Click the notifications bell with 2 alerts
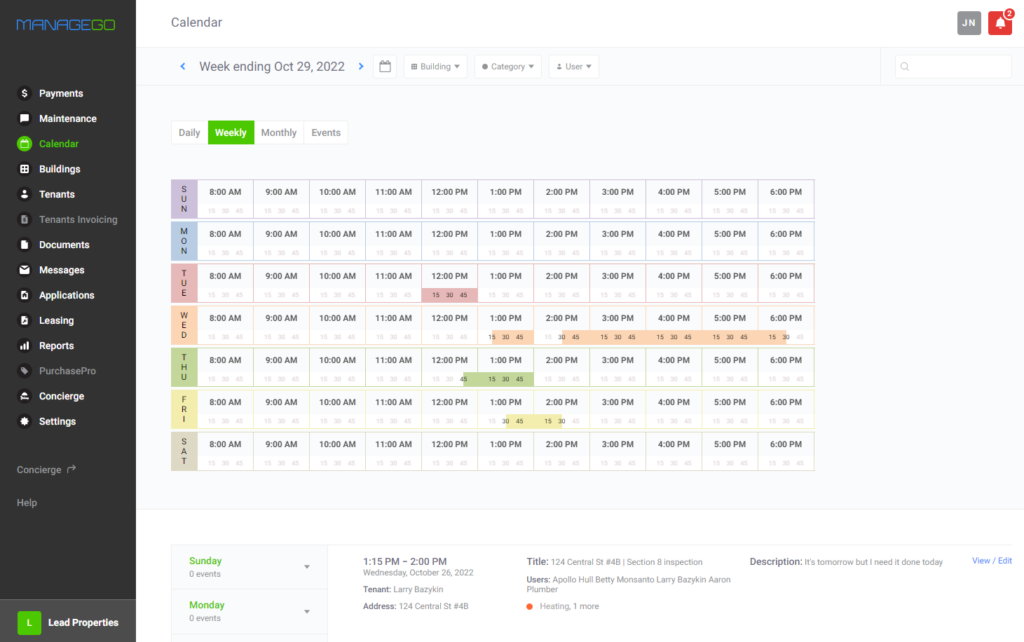1024x642 pixels. tap(1001, 22)
